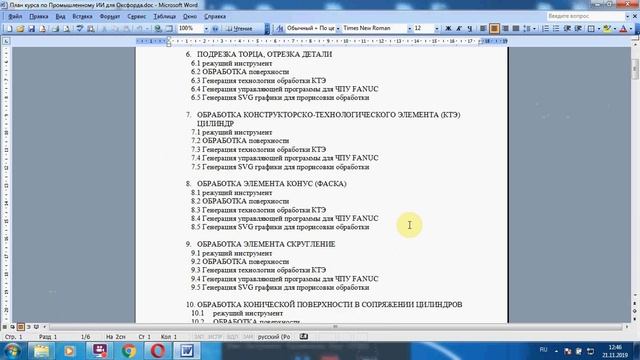Click the 'Введите вопрос' help search field
Image resolution: width=640 pixels, height=360 pixels.
pyautogui.click(x=586, y=16)
